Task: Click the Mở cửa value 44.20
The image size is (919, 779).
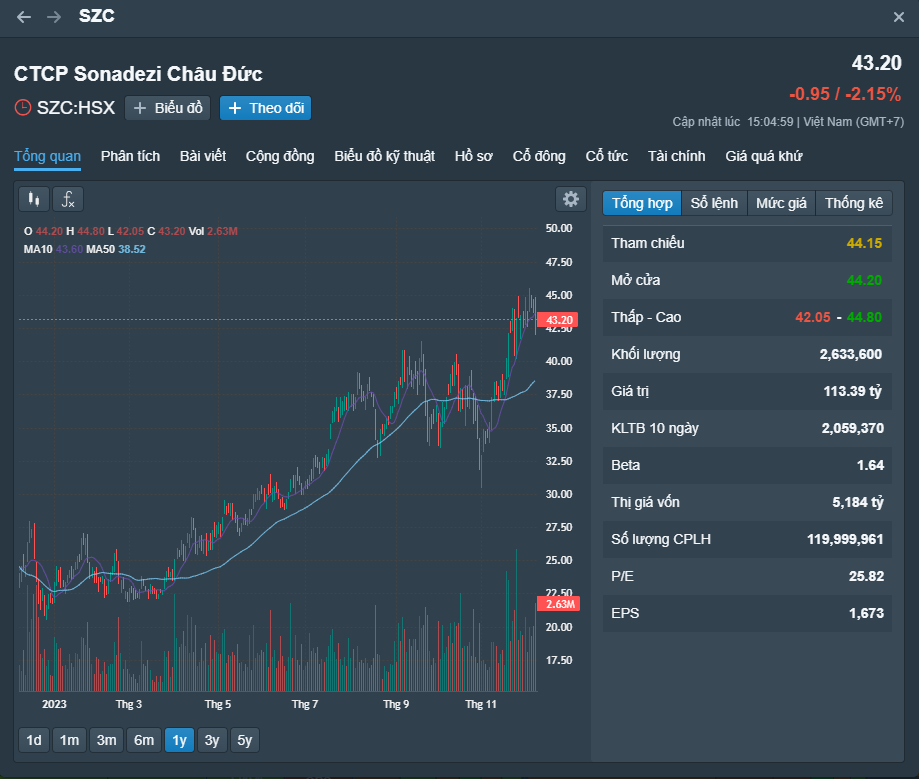Action: tap(864, 280)
